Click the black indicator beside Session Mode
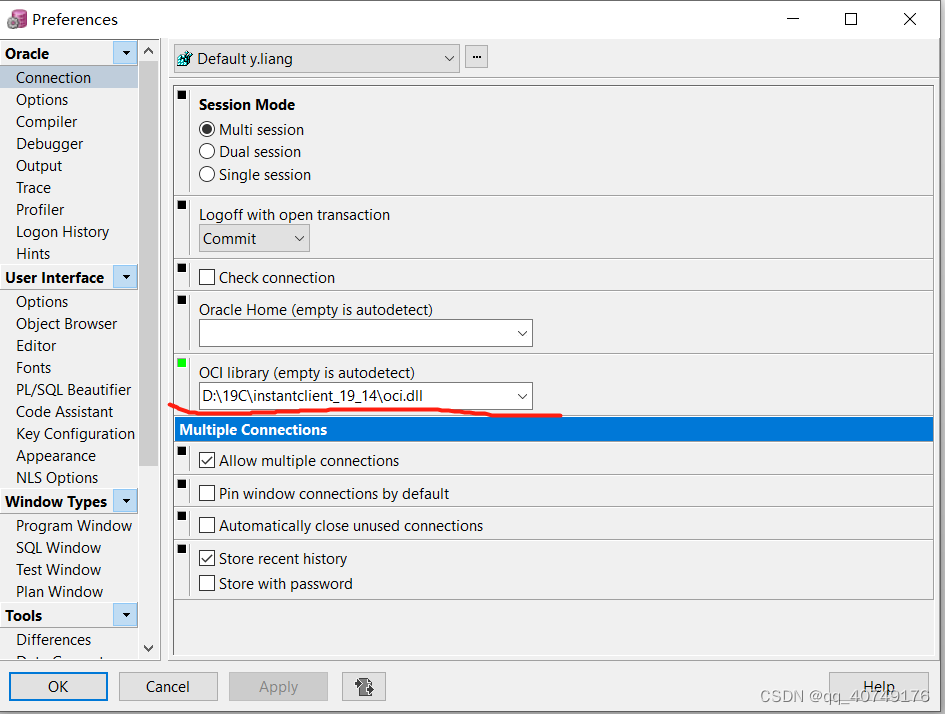This screenshot has width=945, height=714. pos(181,95)
